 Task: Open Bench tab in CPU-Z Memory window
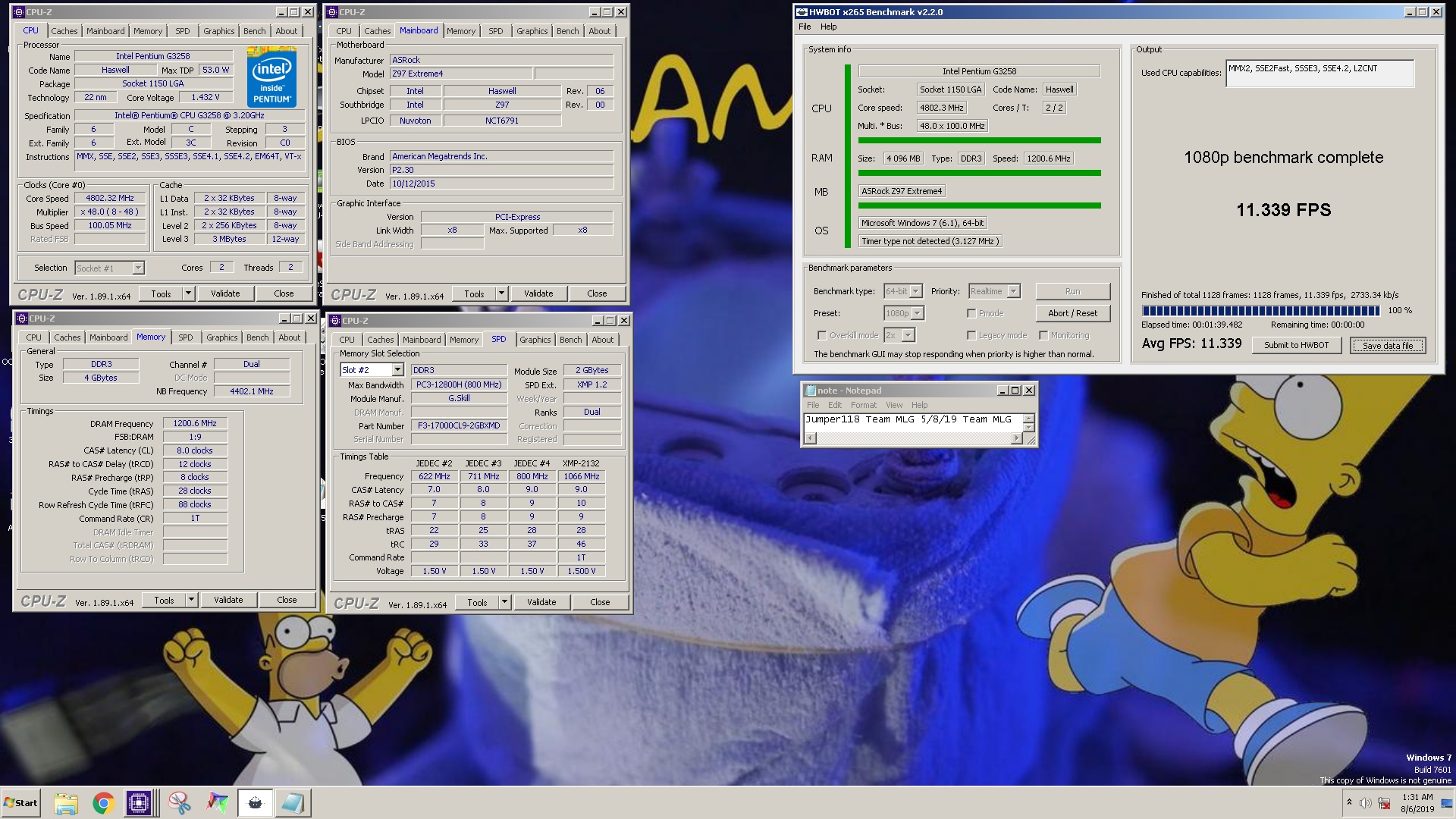pyautogui.click(x=258, y=337)
